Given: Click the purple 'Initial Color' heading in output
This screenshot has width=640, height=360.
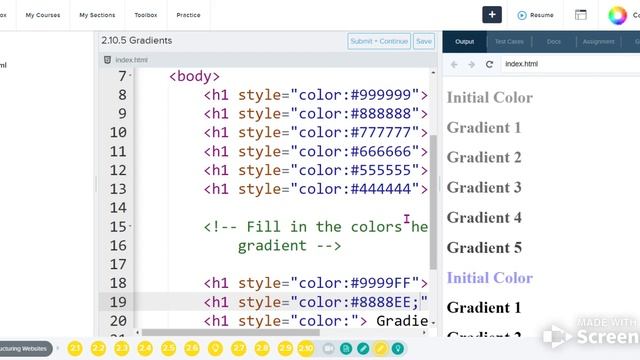Looking at the screenshot, I should click(x=490, y=278).
